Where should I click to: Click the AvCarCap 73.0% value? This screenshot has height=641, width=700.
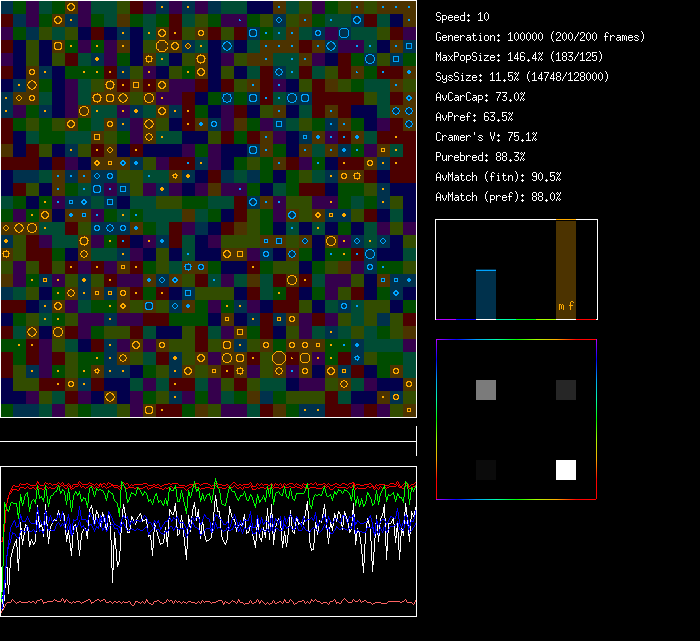click(x=480, y=97)
